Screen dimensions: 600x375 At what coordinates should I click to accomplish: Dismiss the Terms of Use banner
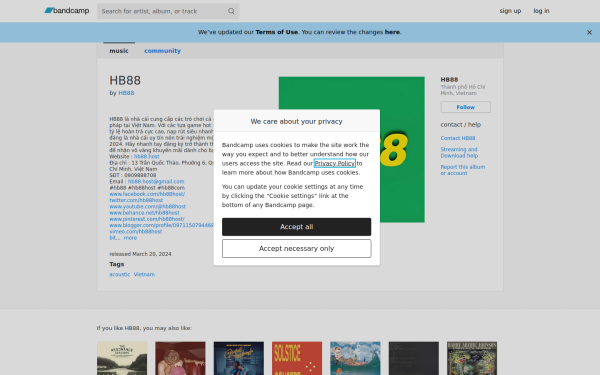point(589,33)
